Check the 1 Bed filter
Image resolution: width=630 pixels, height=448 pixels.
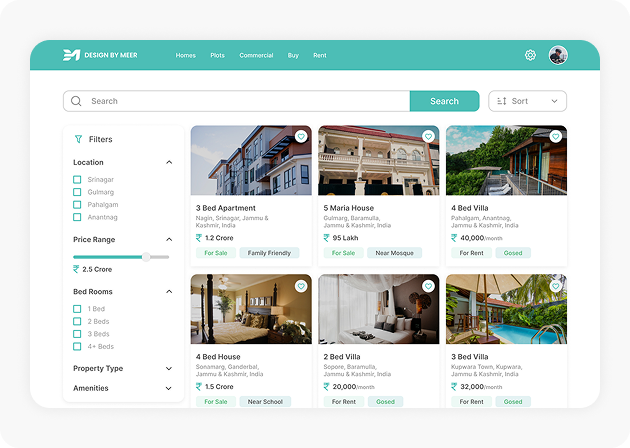click(x=77, y=309)
